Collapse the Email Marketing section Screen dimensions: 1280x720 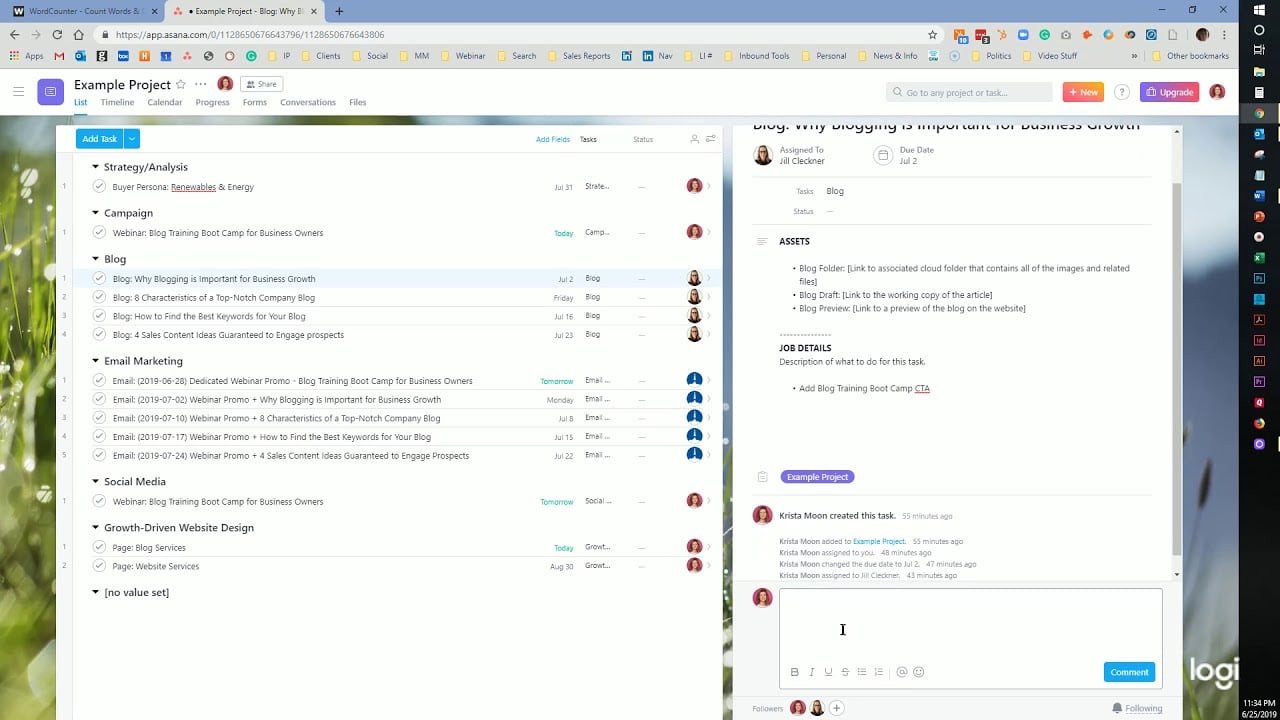[x=96, y=361]
